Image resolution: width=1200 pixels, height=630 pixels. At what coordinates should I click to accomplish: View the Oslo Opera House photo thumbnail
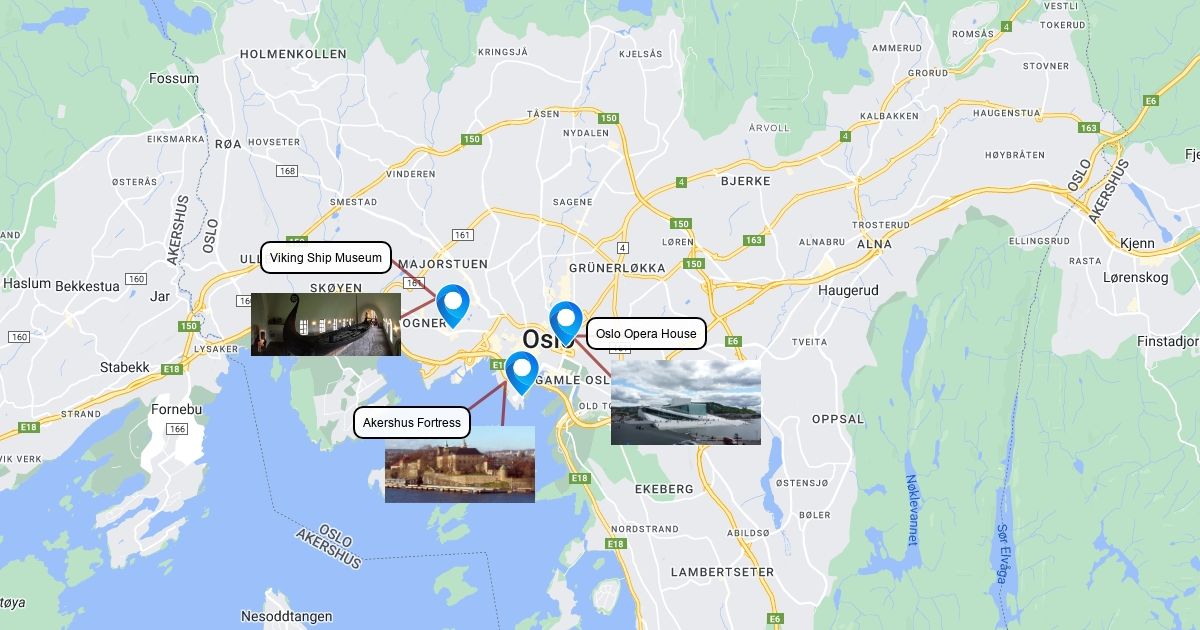pos(686,402)
